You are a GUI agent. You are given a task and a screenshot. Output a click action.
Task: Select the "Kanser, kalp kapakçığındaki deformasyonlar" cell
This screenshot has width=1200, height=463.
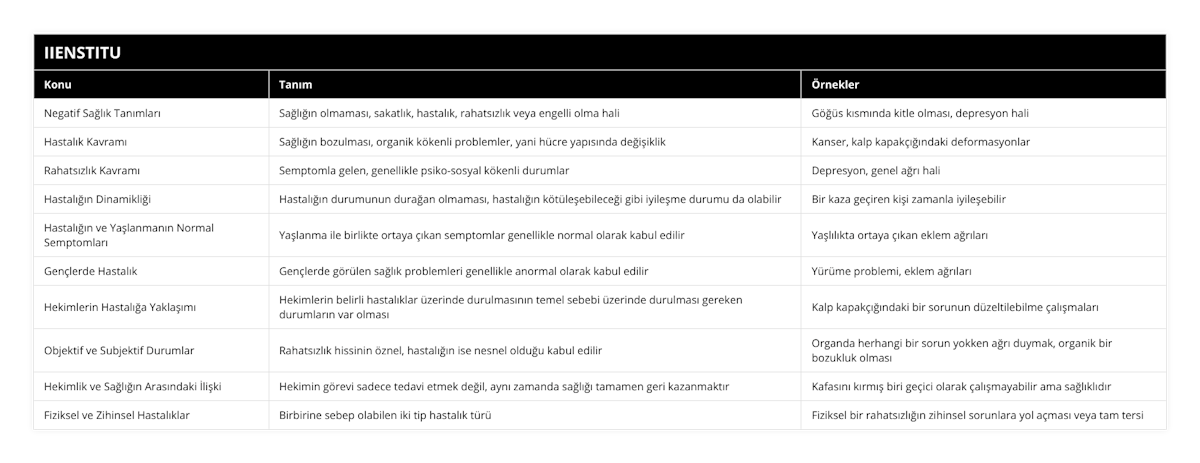pos(920,142)
